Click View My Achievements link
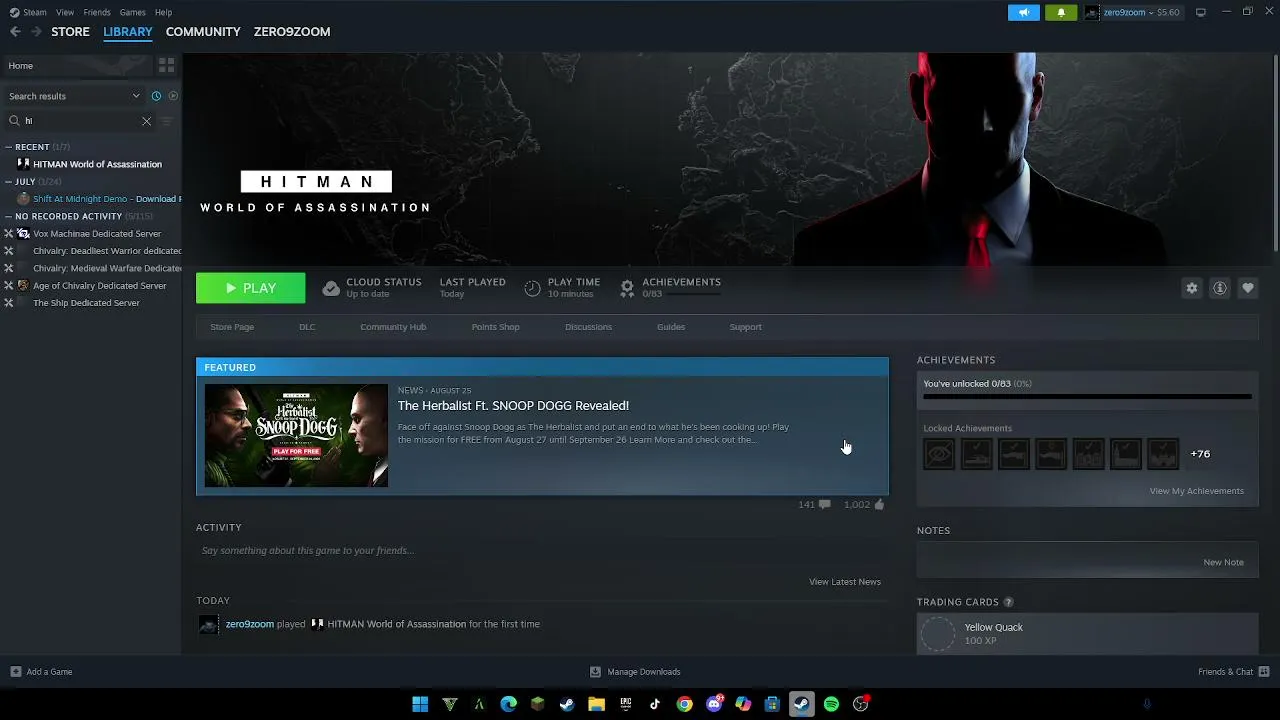This screenshot has width=1280, height=720. pyautogui.click(x=1197, y=491)
